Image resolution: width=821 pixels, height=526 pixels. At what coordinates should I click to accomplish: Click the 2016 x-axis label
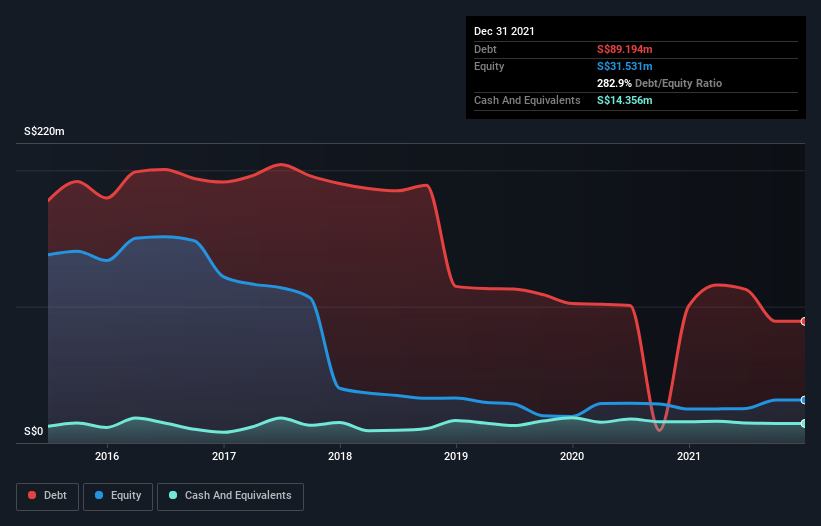tap(107, 456)
